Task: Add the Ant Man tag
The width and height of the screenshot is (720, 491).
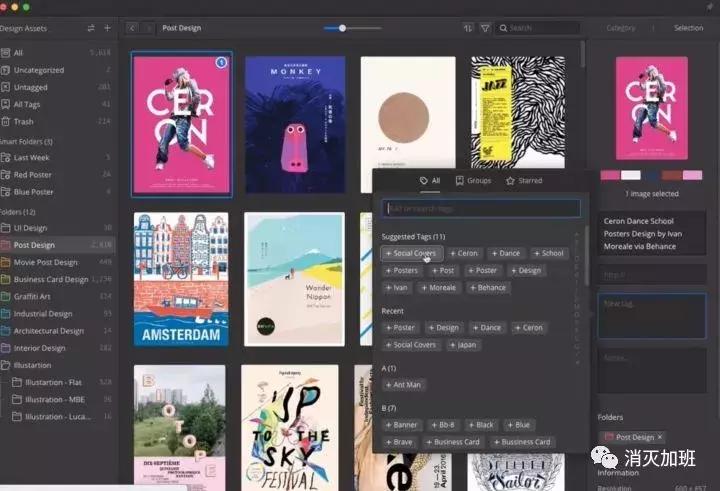Action: pyautogui.click(x=403, y=385)
